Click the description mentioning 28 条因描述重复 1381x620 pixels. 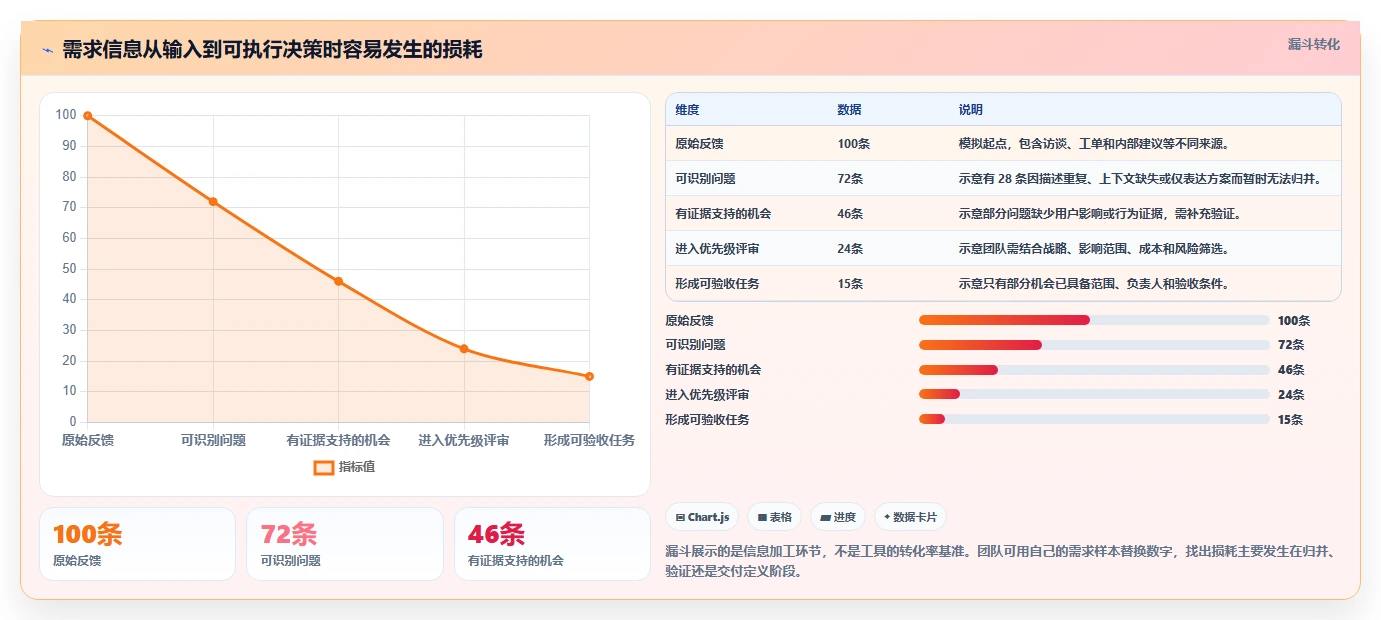click(1141, 179)
